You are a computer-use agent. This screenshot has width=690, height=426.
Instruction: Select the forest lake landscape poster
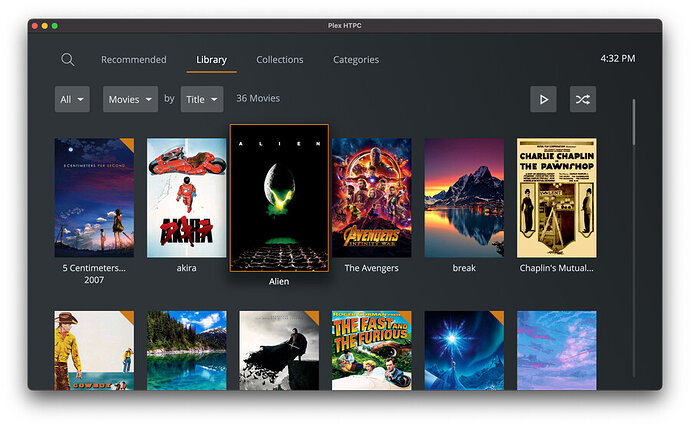(x=187, y=350)
